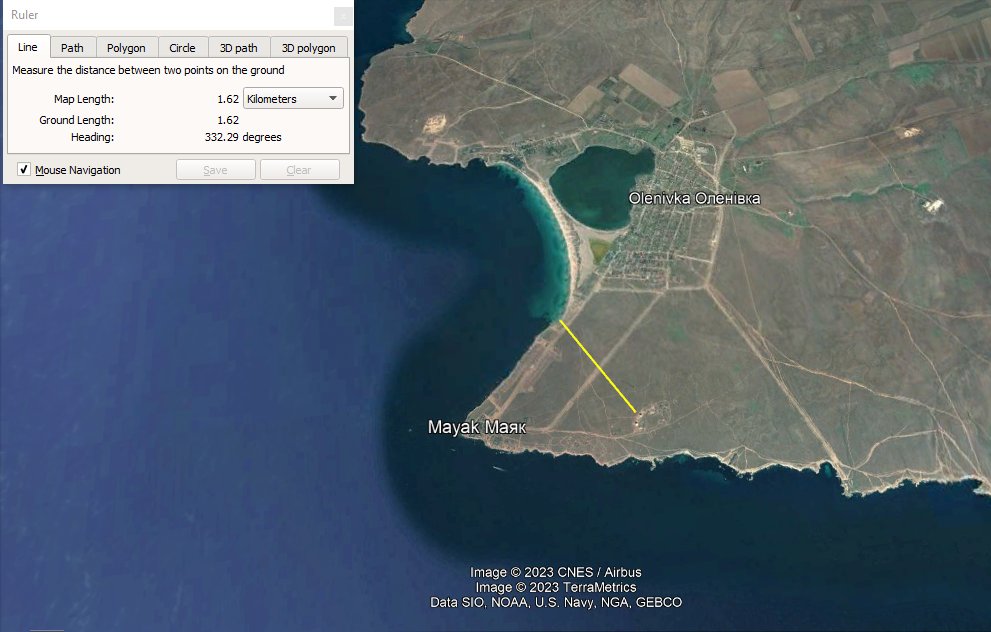
Task: Close the Ruler dialog window
Action: point(343,16)
